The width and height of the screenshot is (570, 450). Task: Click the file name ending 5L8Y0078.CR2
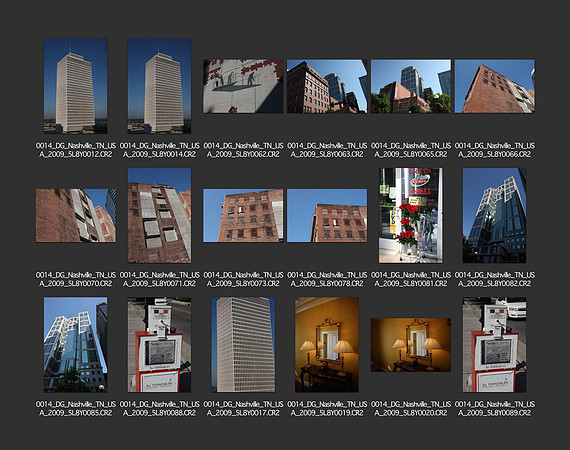coord(327,279)
